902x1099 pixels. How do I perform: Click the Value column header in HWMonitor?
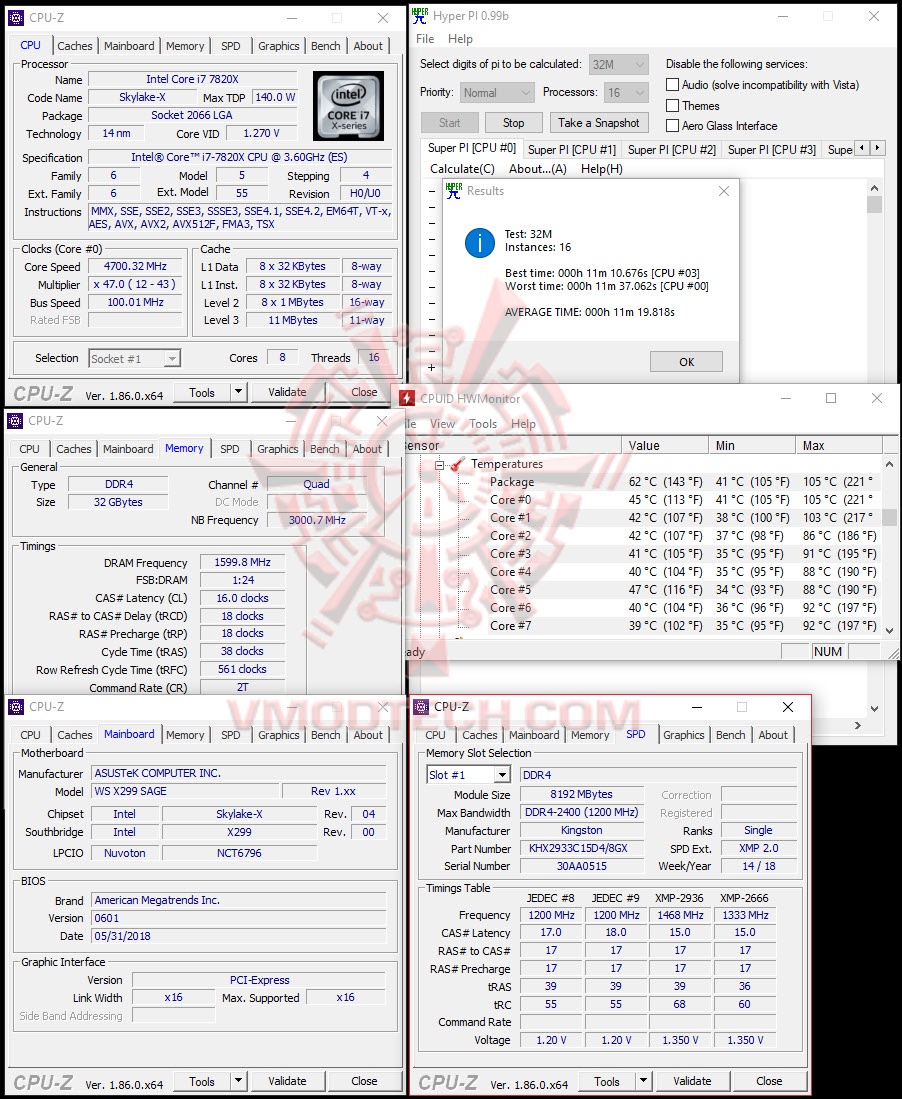tap(664, 445)
